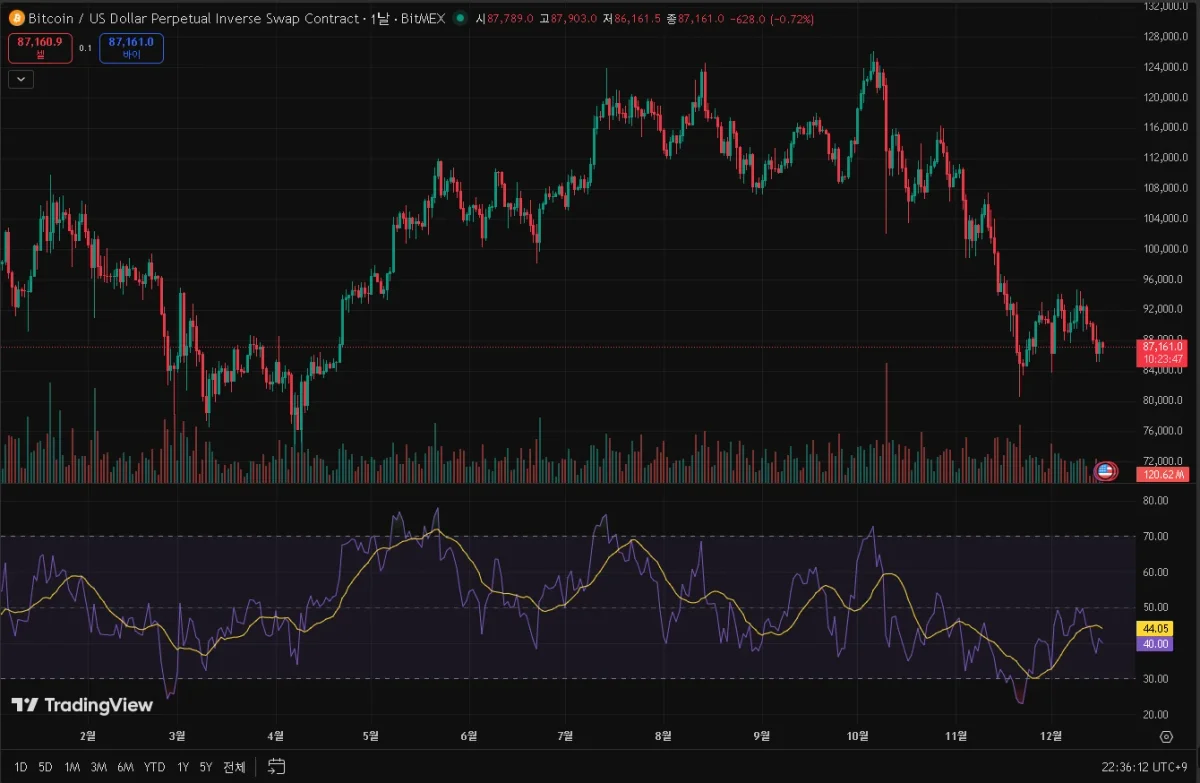This screenshot has width=1200, height=783.
Task: Click the 30.00 RSI axis label
Action: (x=1155, y=679)
